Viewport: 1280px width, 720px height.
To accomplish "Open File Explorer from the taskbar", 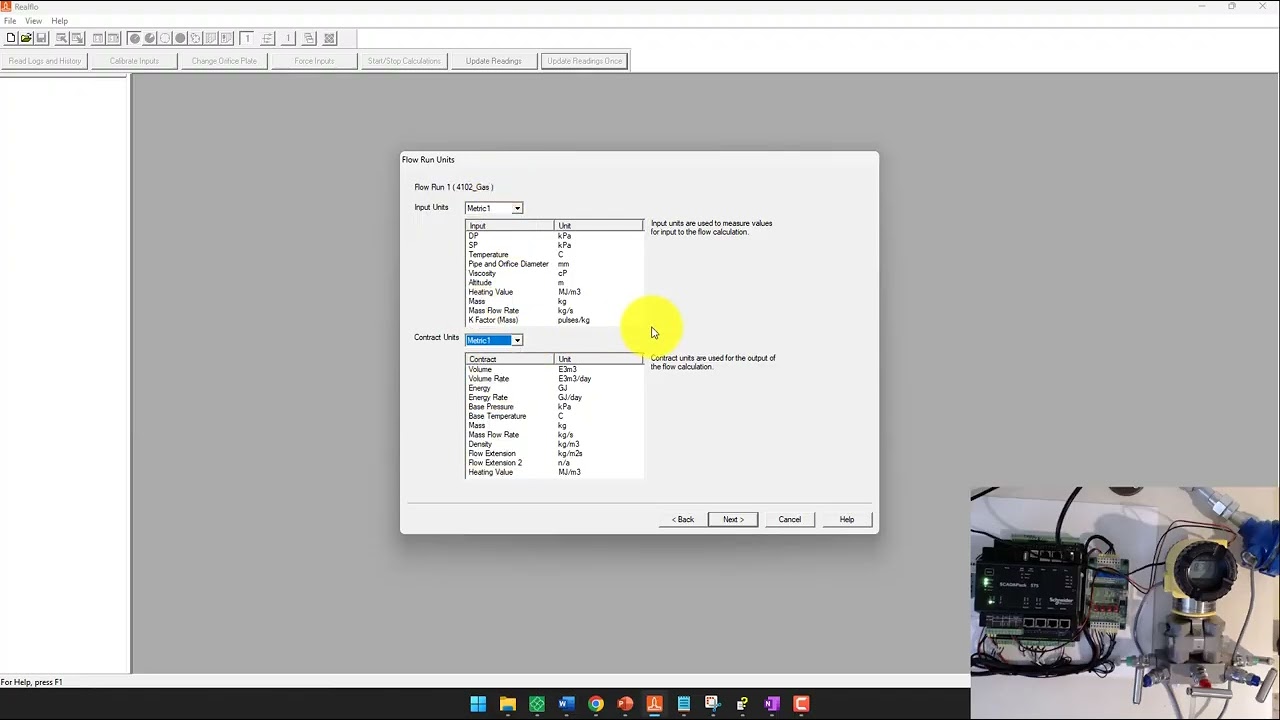I will click(x=507, y=704).
